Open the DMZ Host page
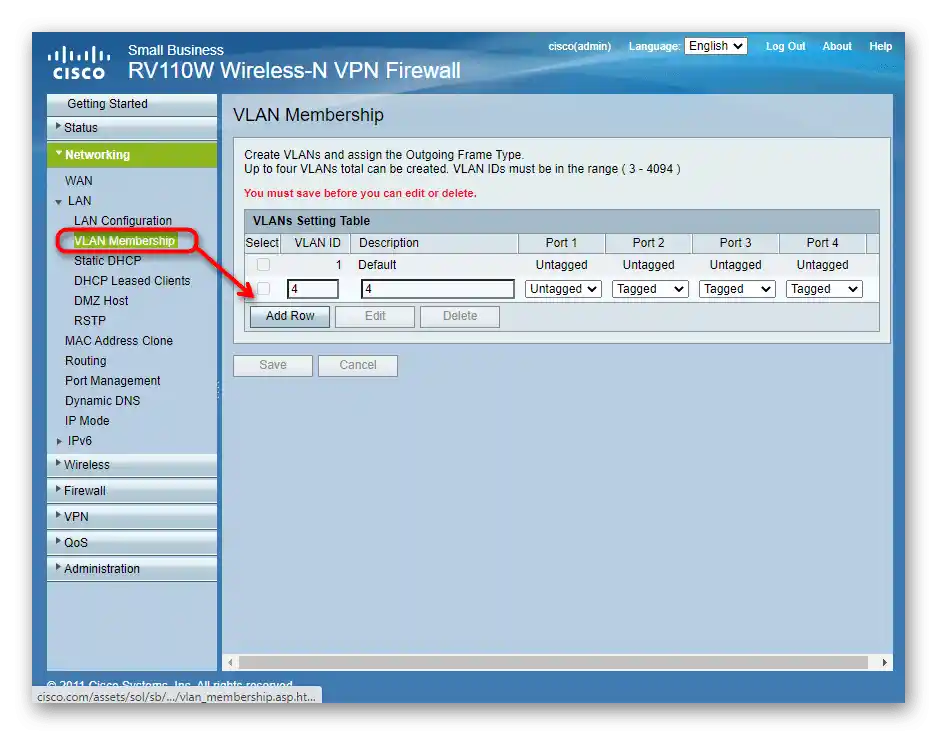 point(101,301)
